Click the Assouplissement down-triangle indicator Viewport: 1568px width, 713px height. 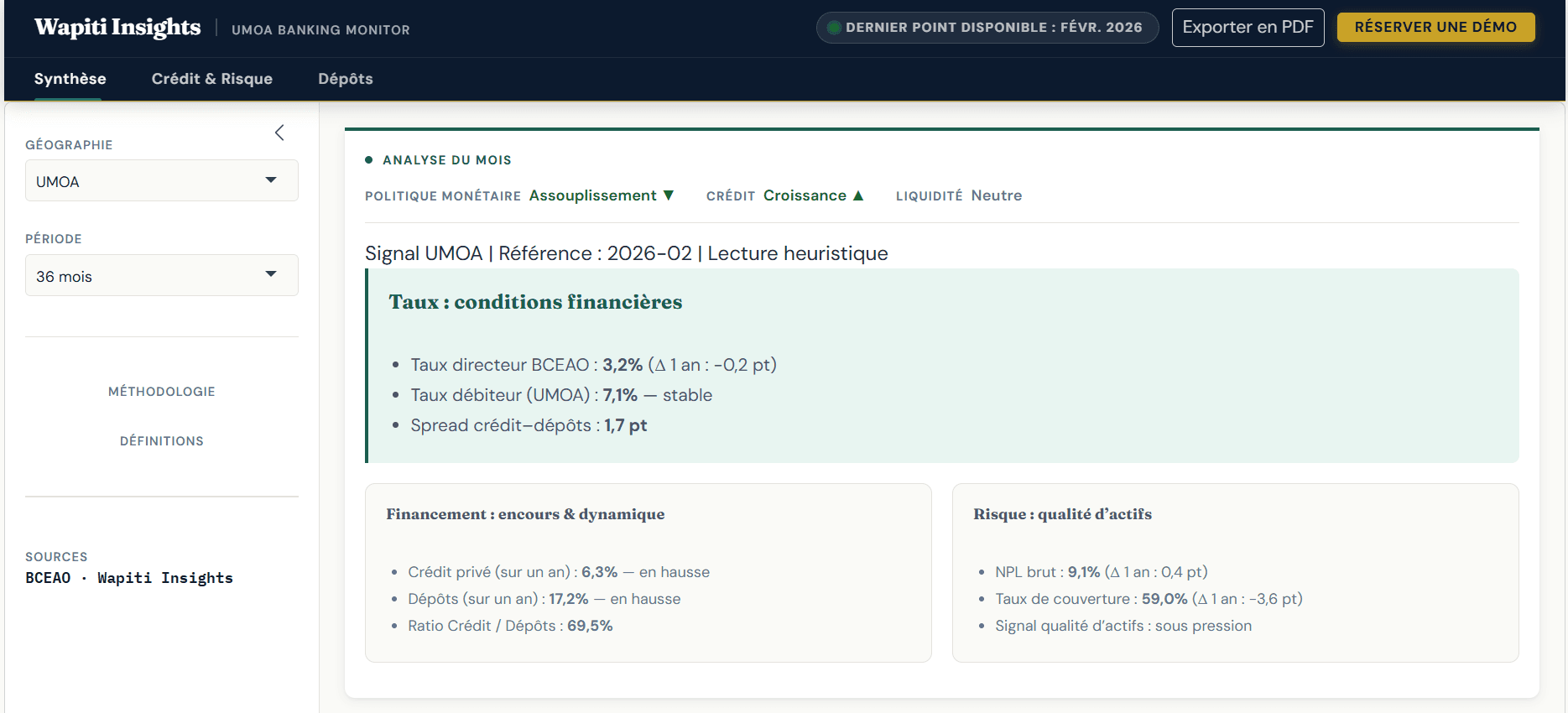pyautogui.click(x=669, y=195)
